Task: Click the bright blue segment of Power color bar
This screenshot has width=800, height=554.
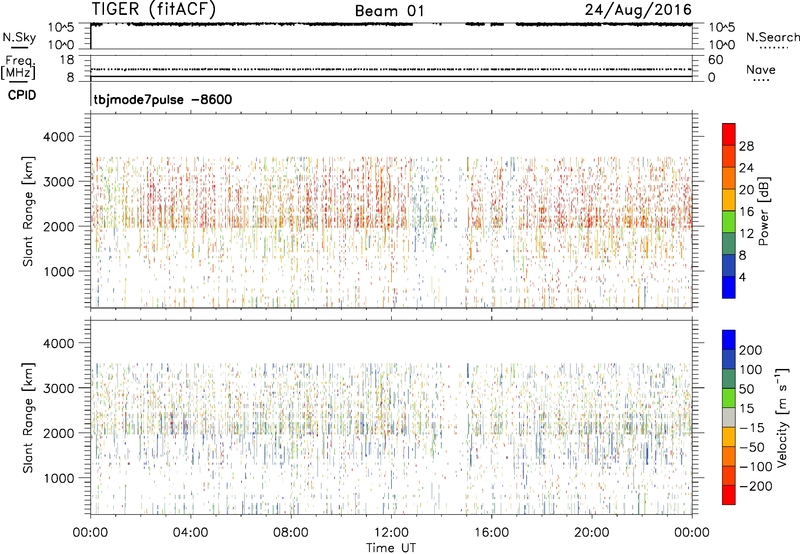Action: coord(729,287)
